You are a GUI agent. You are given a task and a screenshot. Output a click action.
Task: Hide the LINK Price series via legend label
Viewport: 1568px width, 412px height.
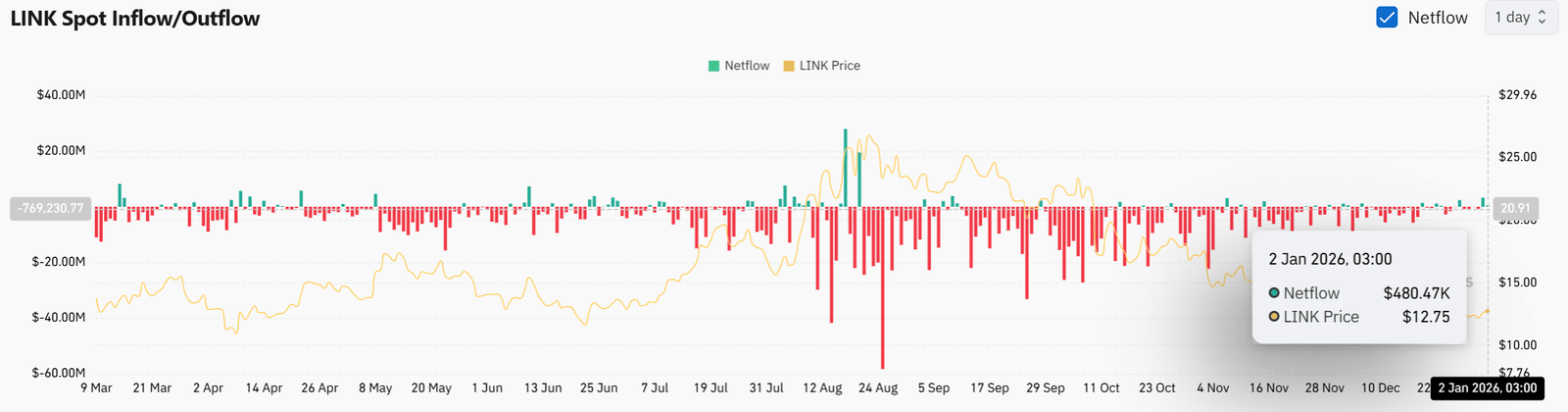[829, 66]
